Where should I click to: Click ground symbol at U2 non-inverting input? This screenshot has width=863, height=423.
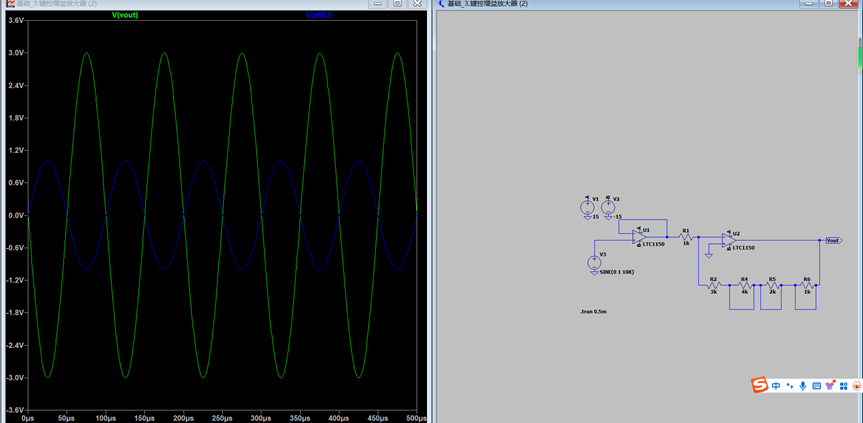708,256
